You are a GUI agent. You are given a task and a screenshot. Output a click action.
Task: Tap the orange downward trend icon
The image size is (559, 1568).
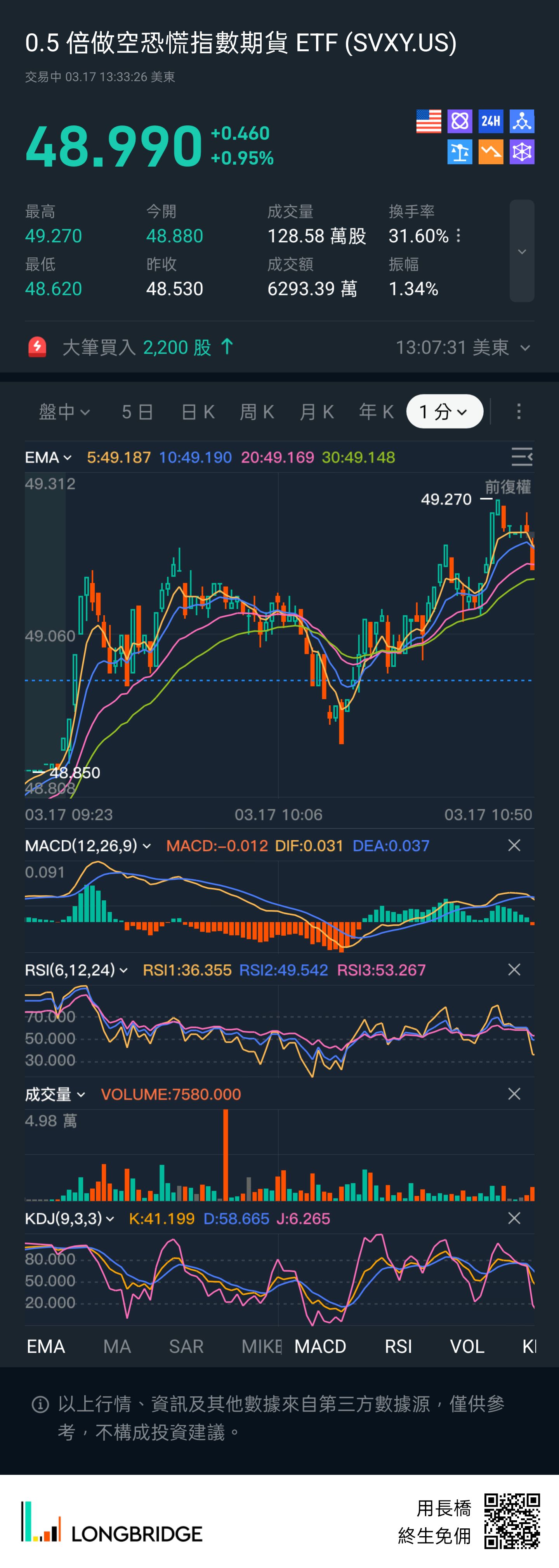click(491, 152)
